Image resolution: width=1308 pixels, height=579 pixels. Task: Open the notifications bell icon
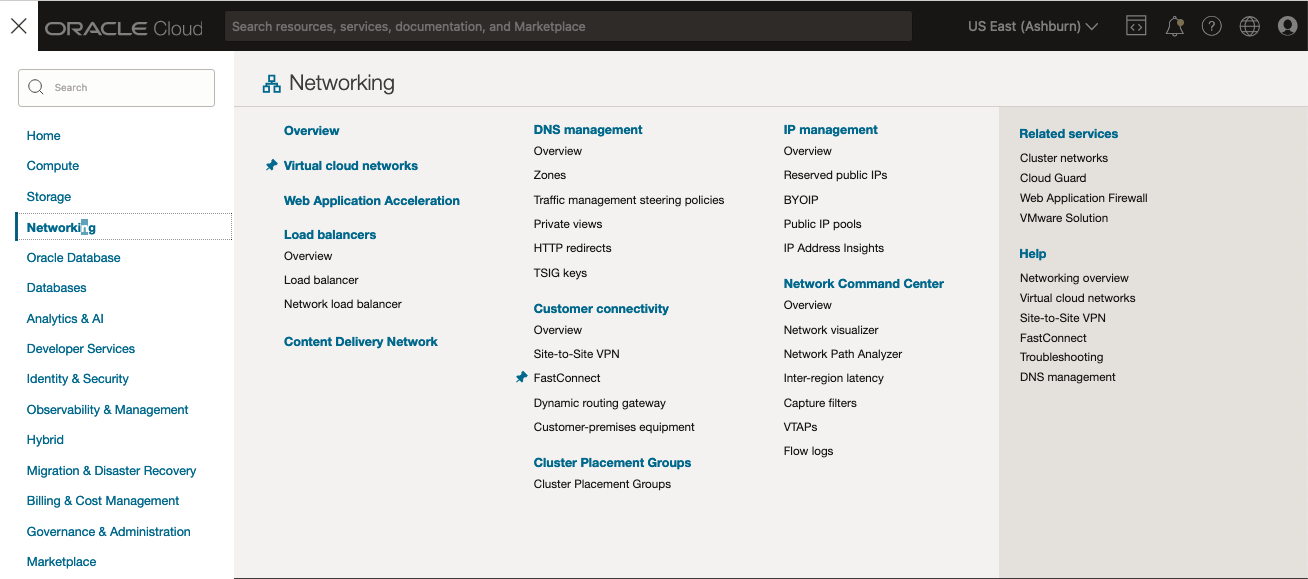[1175, 27]
